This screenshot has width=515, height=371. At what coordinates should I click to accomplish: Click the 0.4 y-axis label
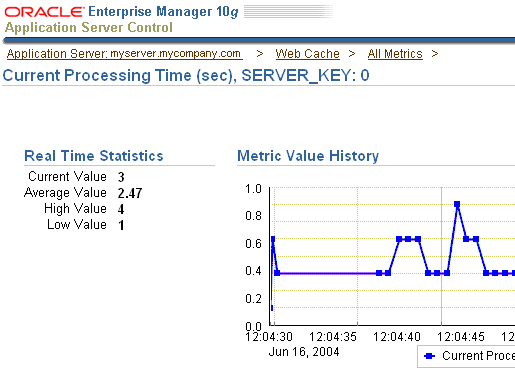coord(253,271)
